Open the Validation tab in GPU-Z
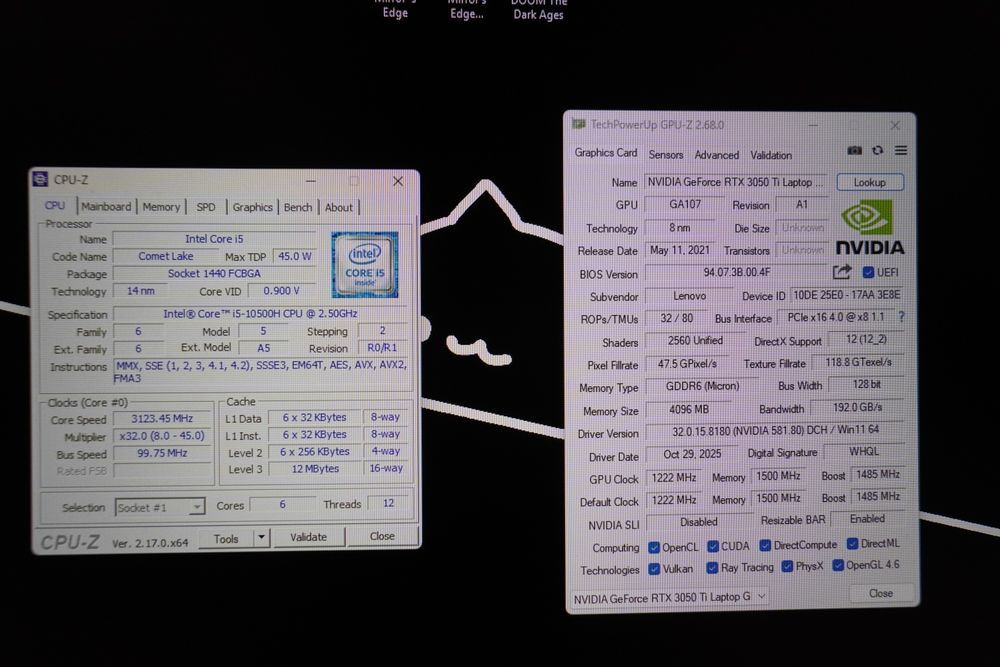Image resolution: width=1000 pixels, height=667 pixels. click(771, 155)
